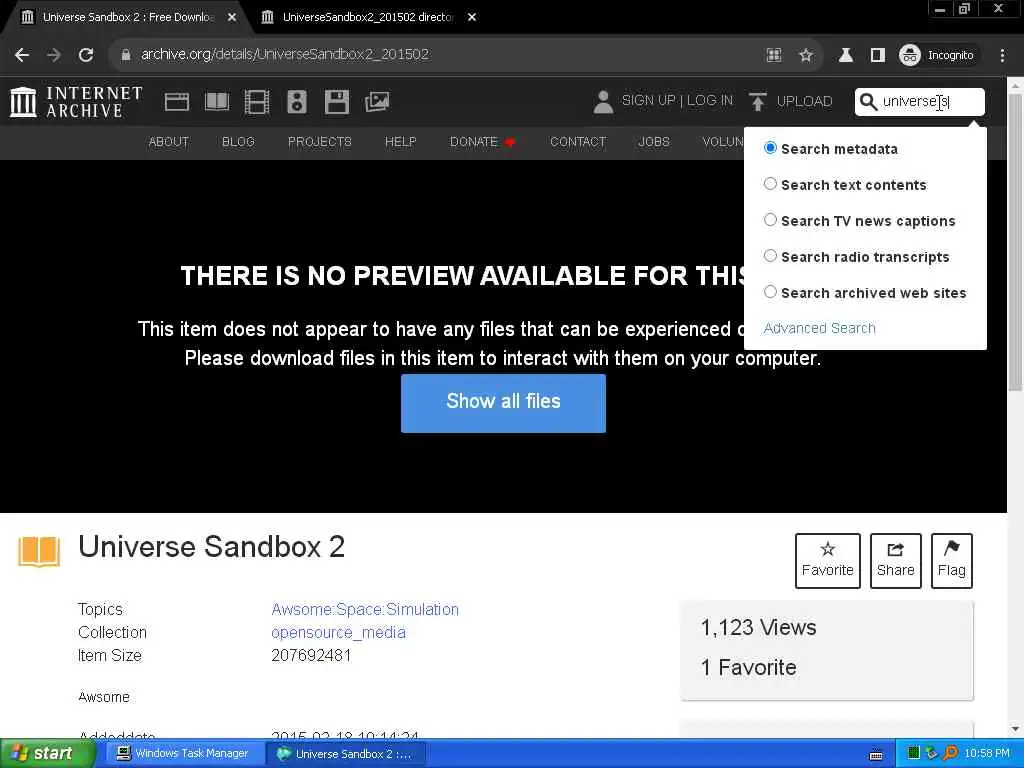Select Search metadata radio option
This screenshot has width=1024, height=768.
(771, 148)
